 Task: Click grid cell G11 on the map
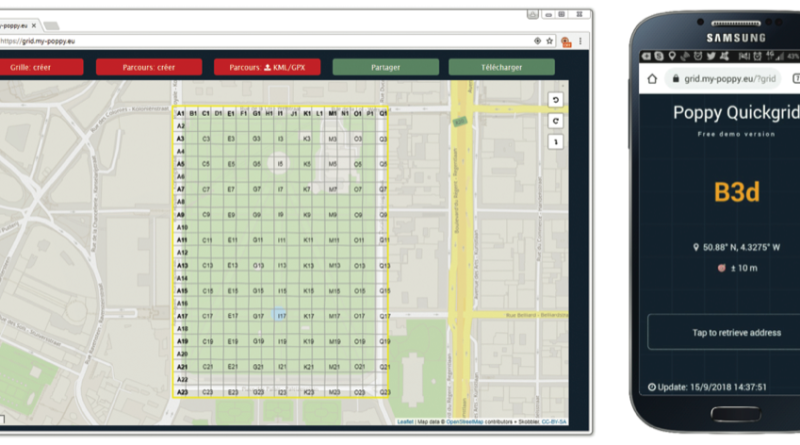pos(258,240)
